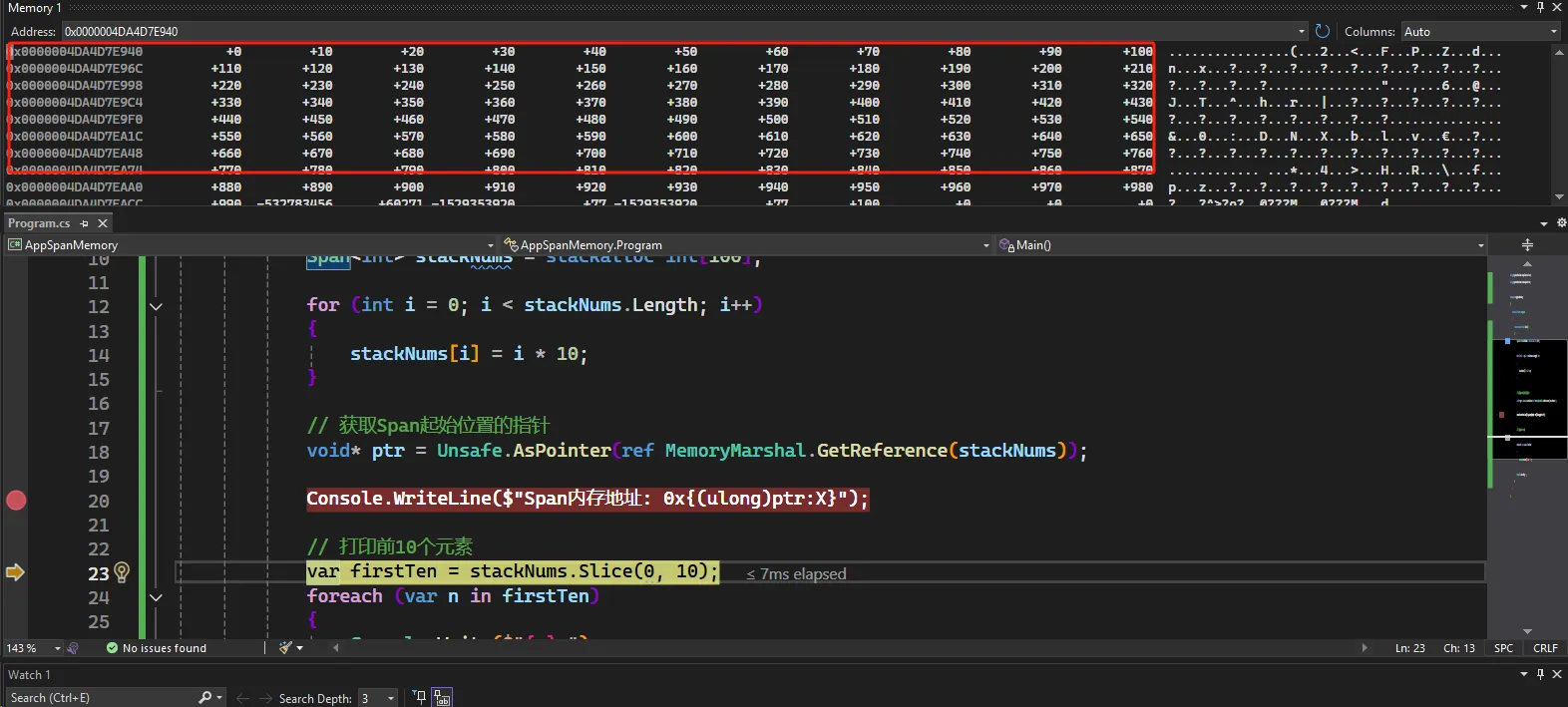Open the Search Depth dropdown
The width and height of the screenshot is (1568, 707).
coord(378,698)
